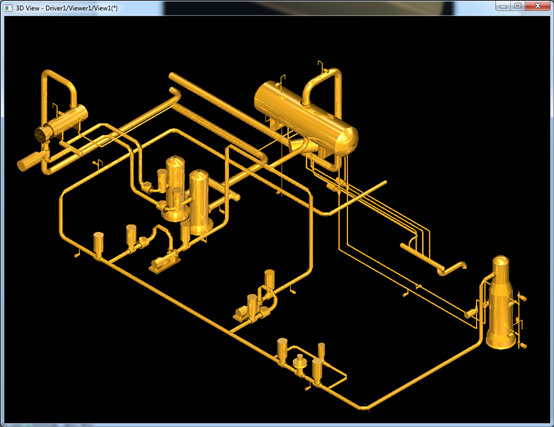Click the 3D View window icon
554x427 pixels.
click(8, 7)
